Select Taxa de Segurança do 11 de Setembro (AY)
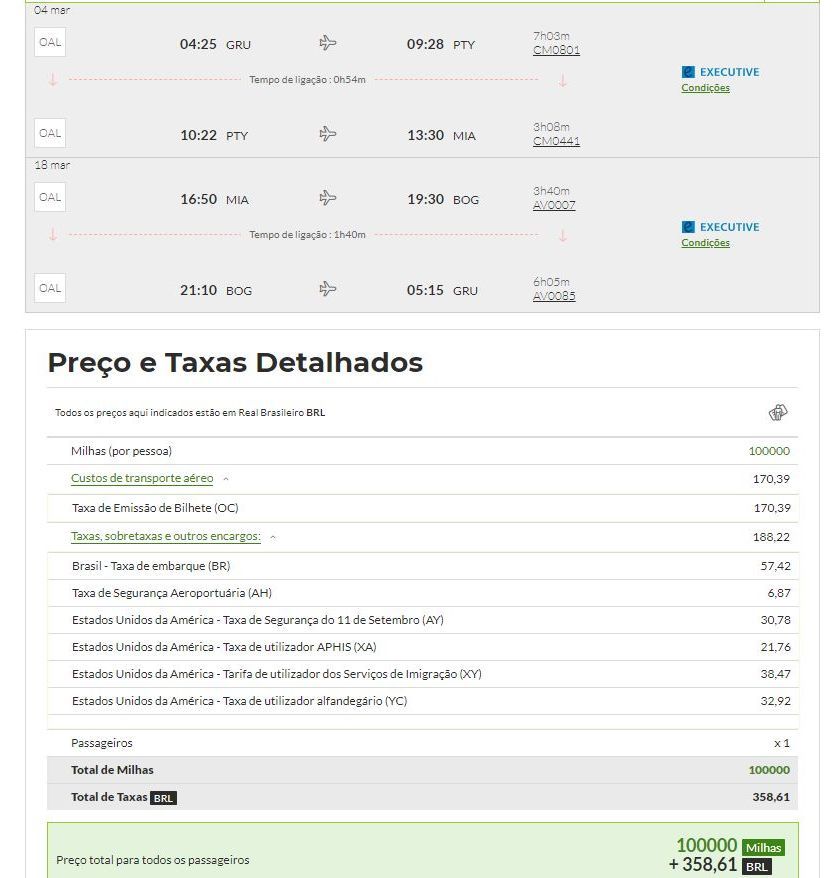 [423, 620]
